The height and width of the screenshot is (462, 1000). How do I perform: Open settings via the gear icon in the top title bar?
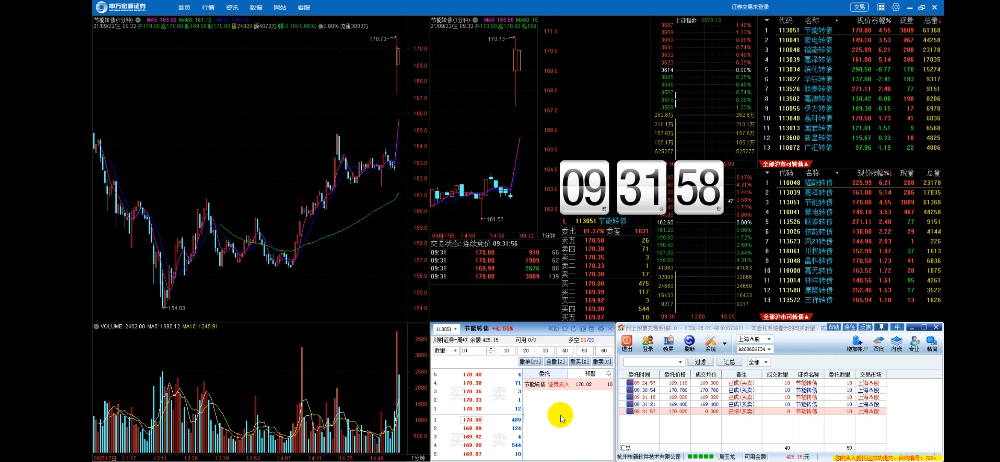tap(896, 7)
